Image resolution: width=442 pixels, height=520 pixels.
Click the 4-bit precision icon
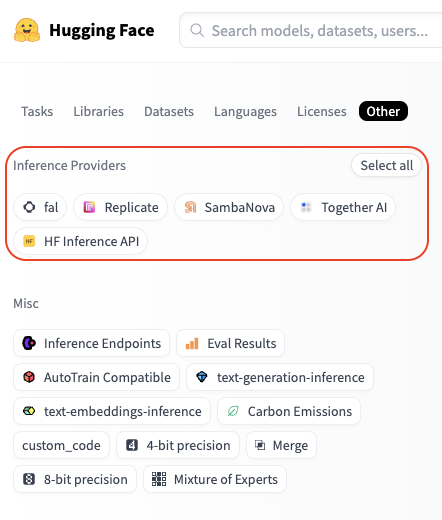tap(132, 445)
